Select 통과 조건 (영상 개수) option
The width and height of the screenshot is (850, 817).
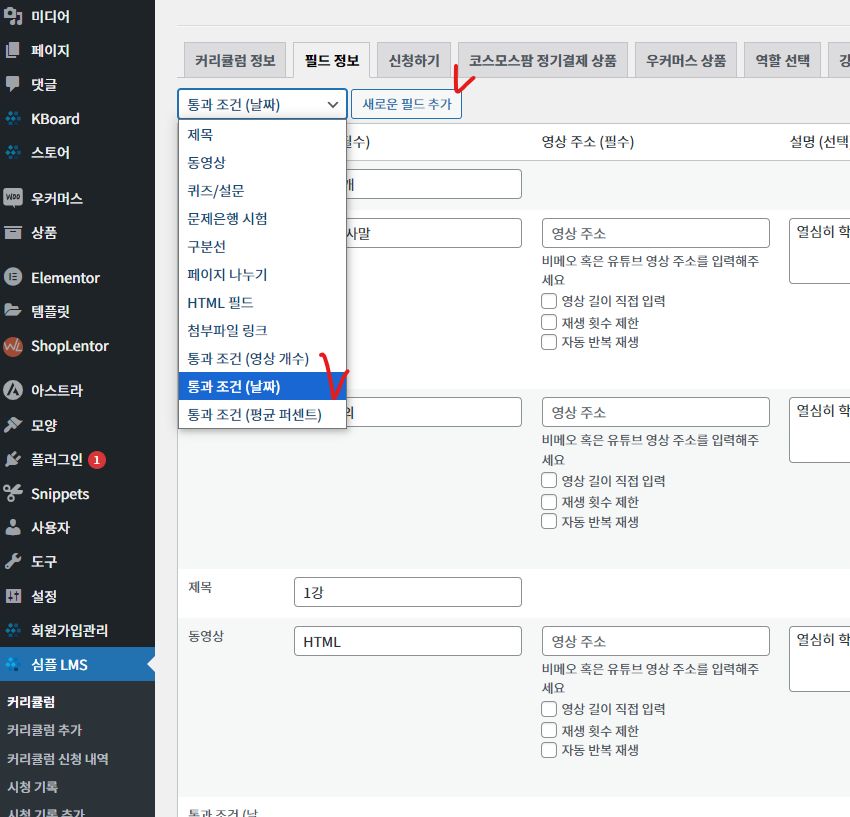(262, 359)
